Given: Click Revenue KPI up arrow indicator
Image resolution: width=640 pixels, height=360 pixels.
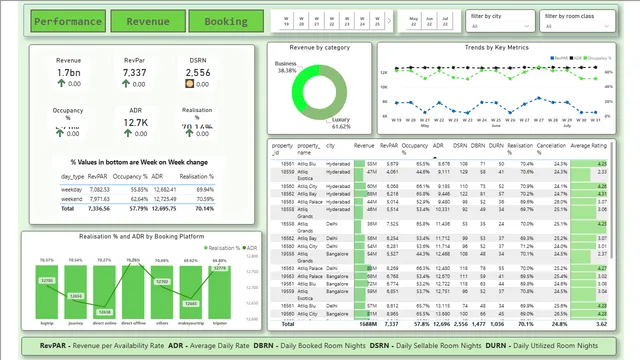Looking at the screenshot, I should (x=61, y=83).
